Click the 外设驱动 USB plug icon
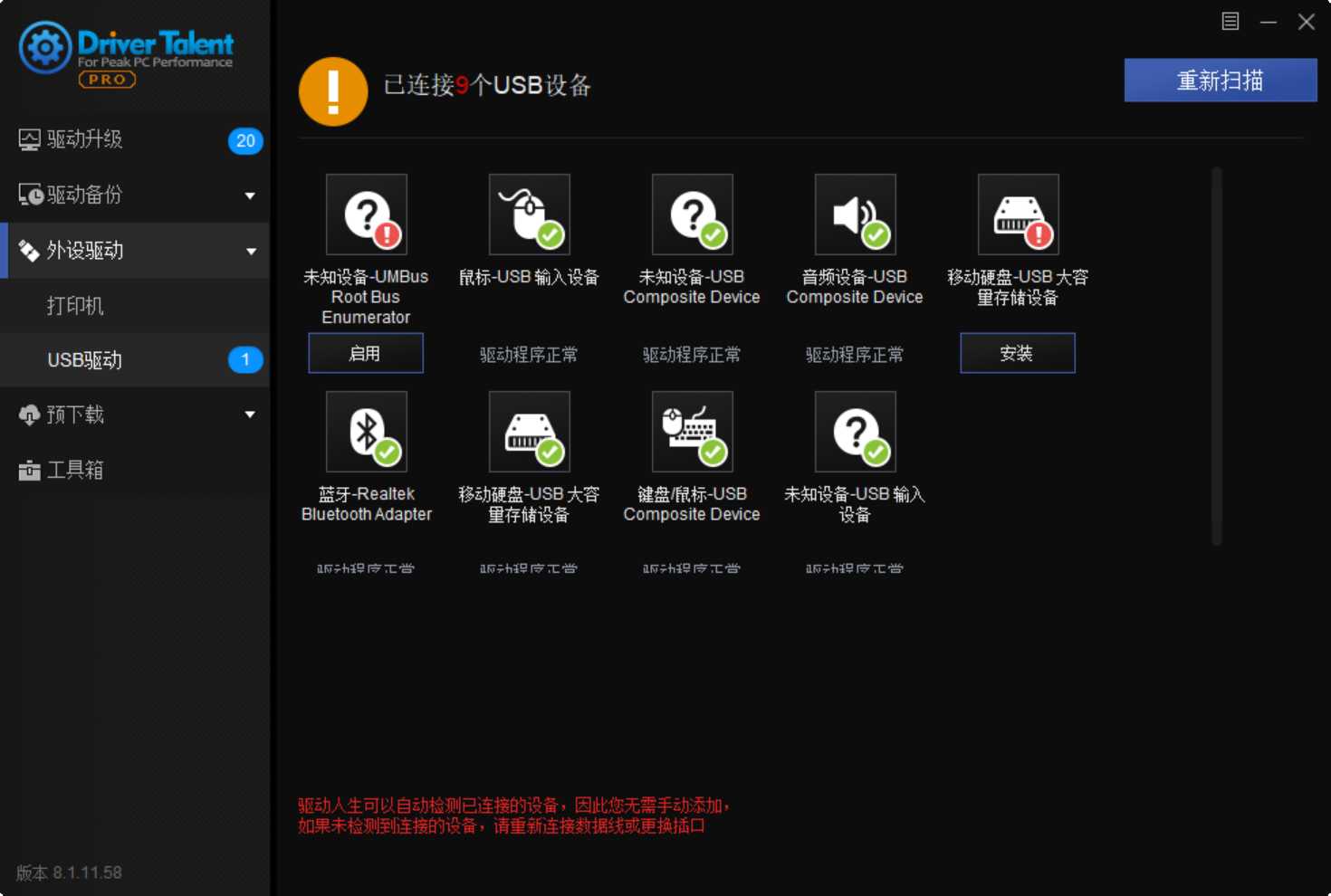The width and height of the screenshot is (1331, 896). click(x=29, y=251)
